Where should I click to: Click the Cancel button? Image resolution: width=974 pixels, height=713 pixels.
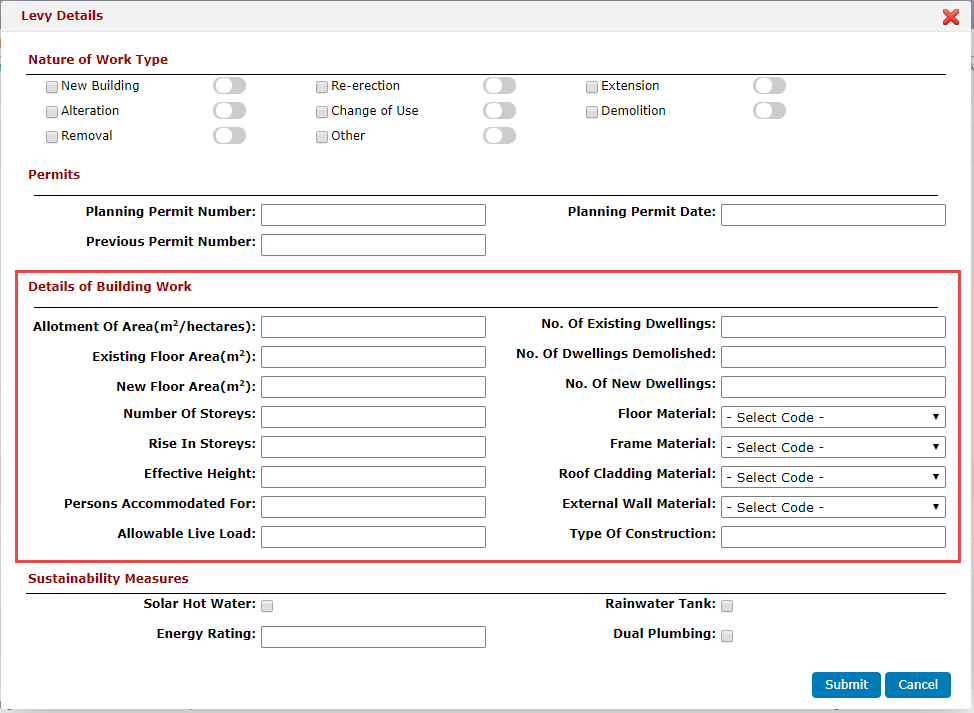[917, 685]
